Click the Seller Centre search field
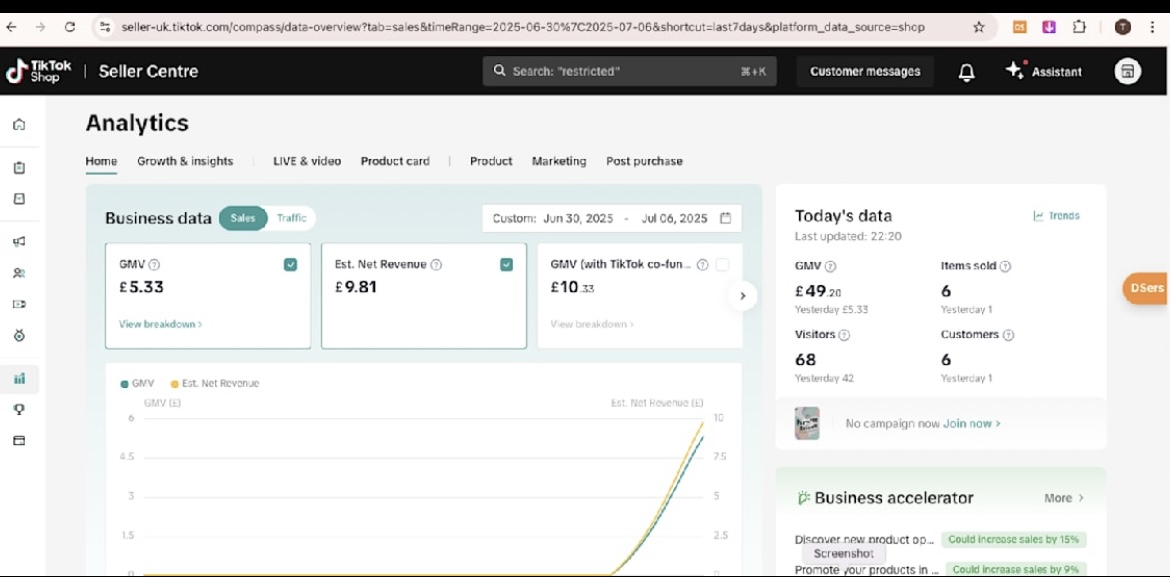 (629, 72)
